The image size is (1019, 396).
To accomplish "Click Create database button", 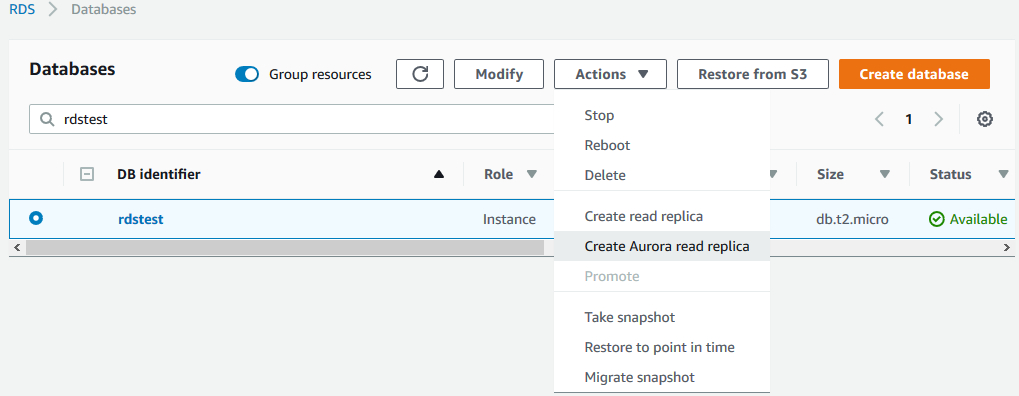I will coord(914,74).
